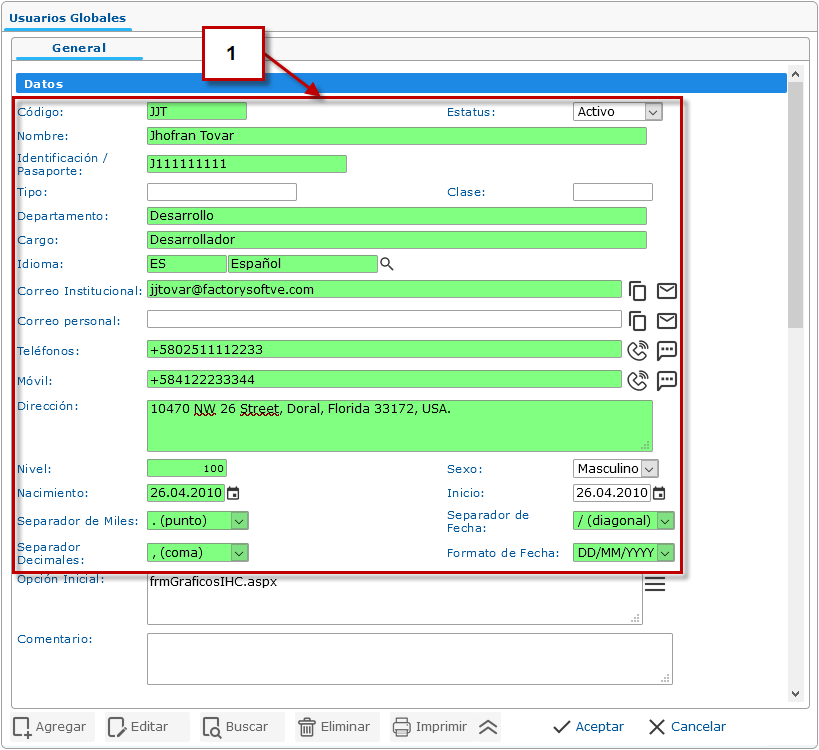Click the copy icon beside Correo Institucional
This screenshot has height=750, width=819.
coord(638,291)
